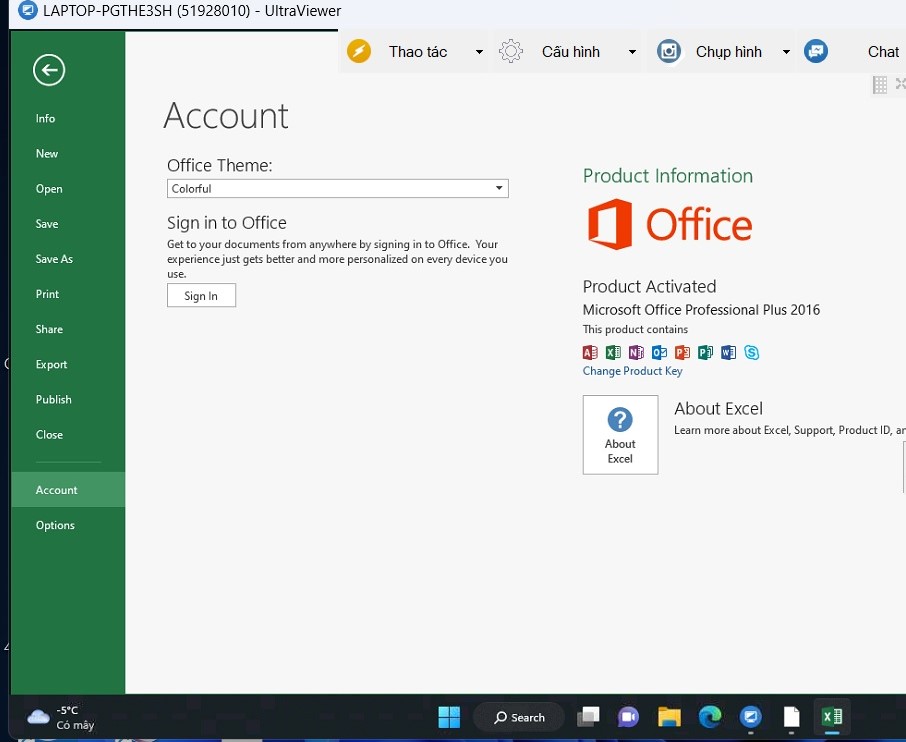Click the Cấu hình toolbar label
Screen dimensions: 906x742
571,52
